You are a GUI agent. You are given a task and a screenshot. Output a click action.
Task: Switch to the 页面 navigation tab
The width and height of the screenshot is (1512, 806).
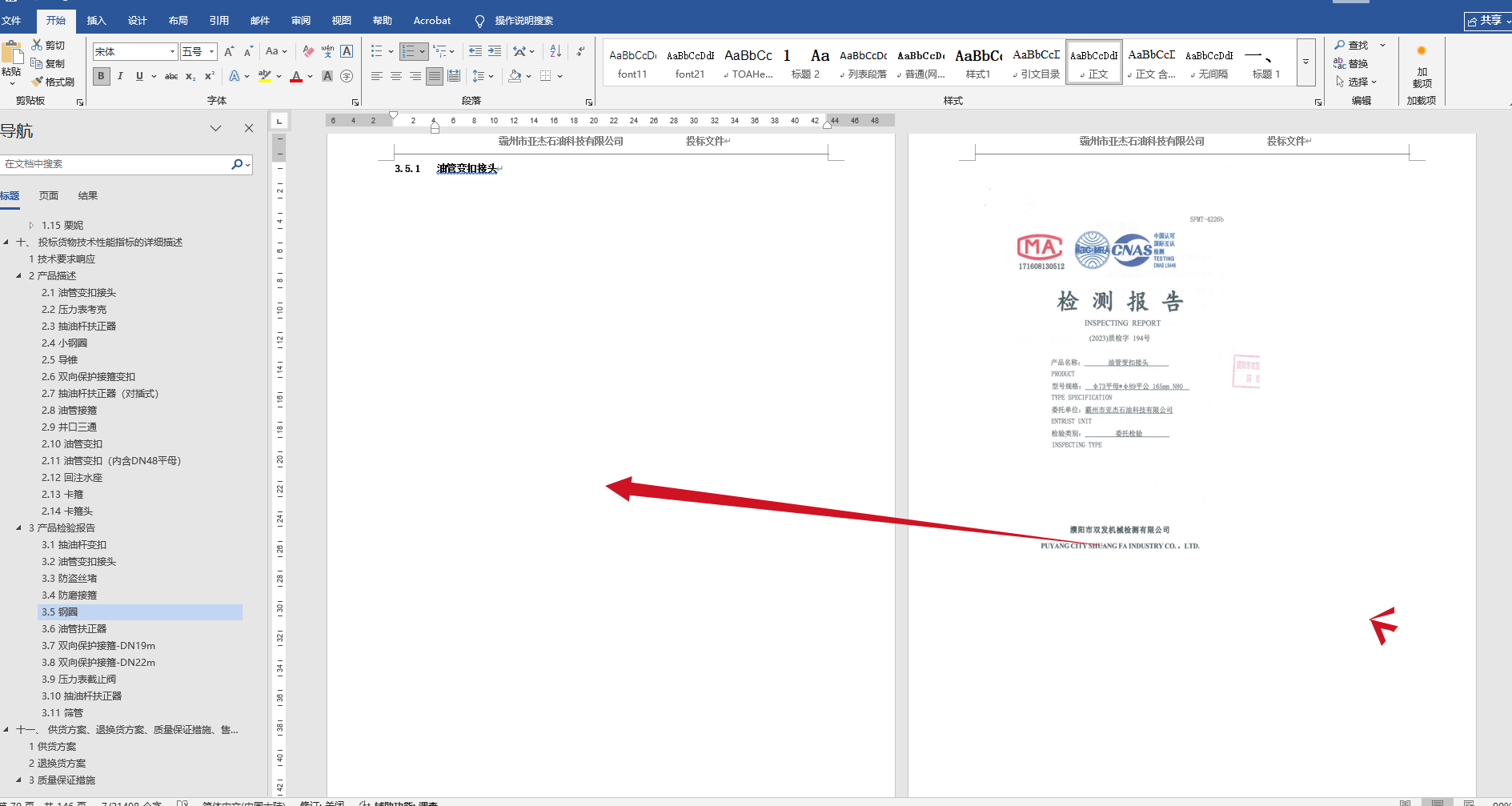[x=49, y=196]
